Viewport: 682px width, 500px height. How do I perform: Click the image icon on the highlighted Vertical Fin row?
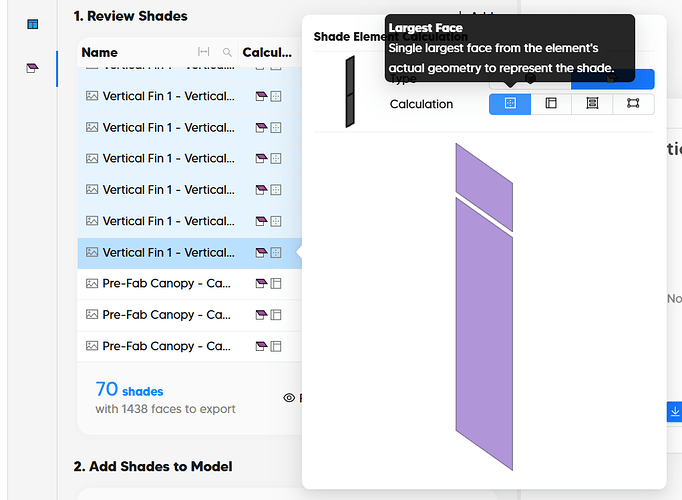(x=92, y=253)
